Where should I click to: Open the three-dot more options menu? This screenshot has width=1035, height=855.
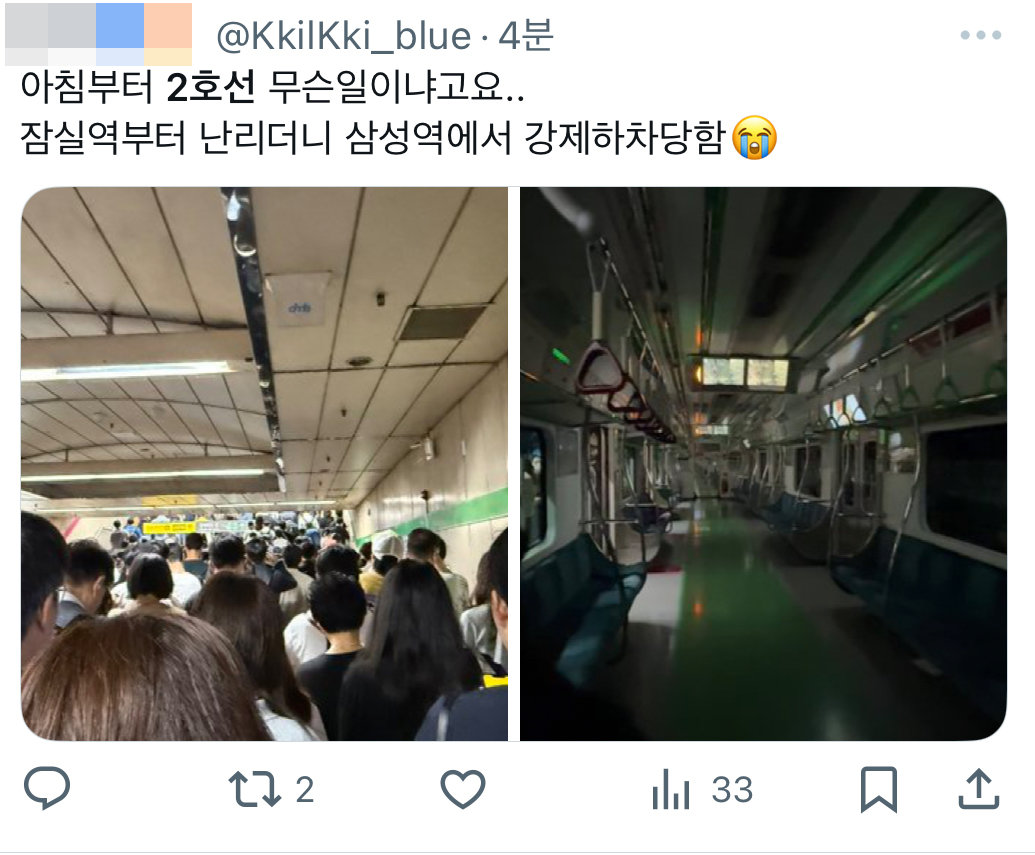[x=981, y=35]
